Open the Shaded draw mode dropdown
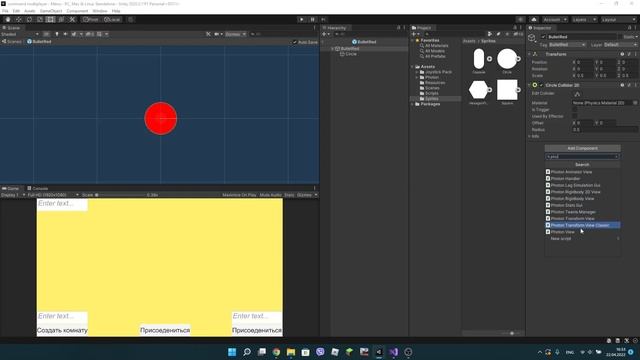Screen dimensions: 640x360 [20, 34]
